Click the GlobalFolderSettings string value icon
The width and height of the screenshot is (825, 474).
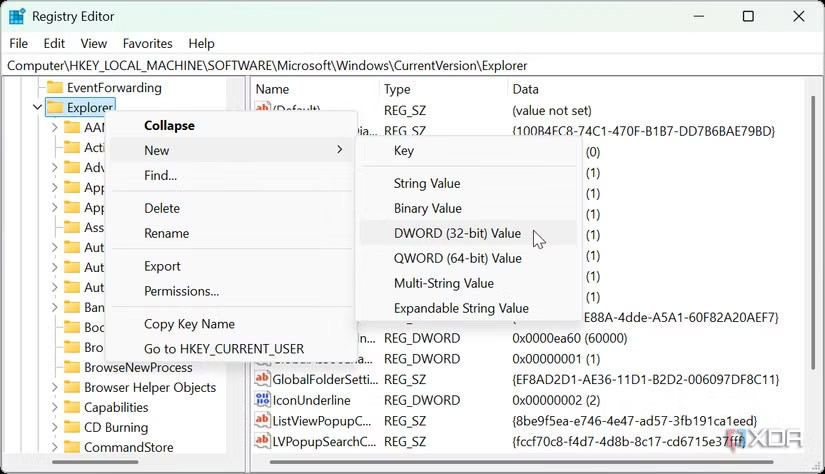[x=263, y=379]
